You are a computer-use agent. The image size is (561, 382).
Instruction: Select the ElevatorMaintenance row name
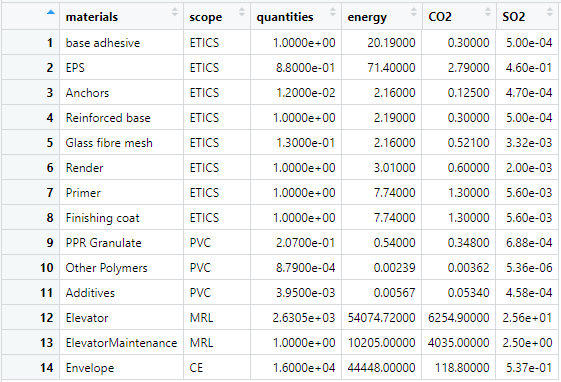click(121, 343)
